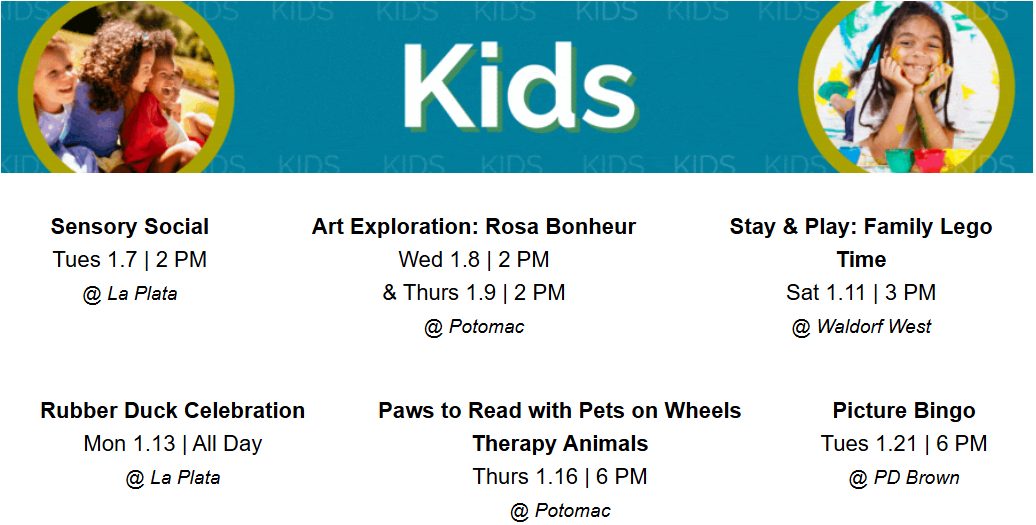Click the @ PD Brown location

[x=904, y=478]
